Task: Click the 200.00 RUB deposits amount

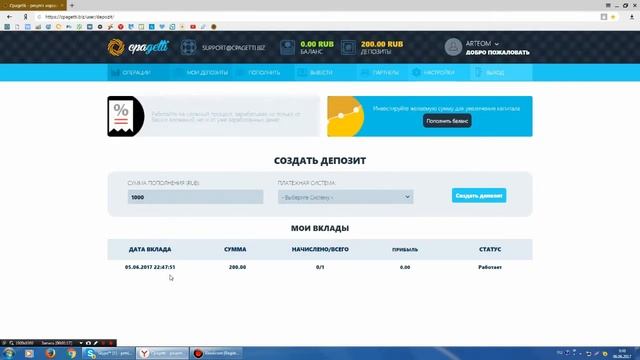Action: tap(382, 44)
